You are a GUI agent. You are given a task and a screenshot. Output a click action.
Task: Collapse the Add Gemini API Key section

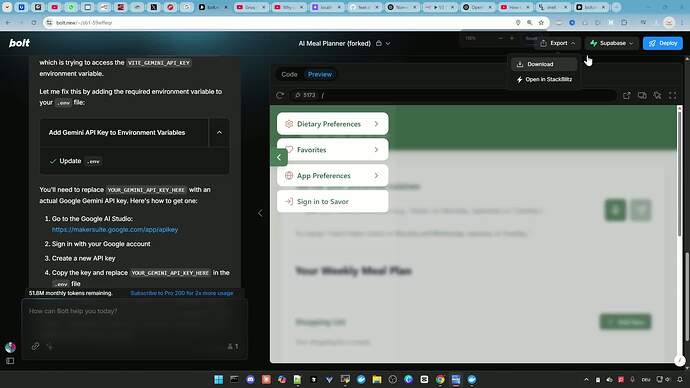[x=219, y=132]
